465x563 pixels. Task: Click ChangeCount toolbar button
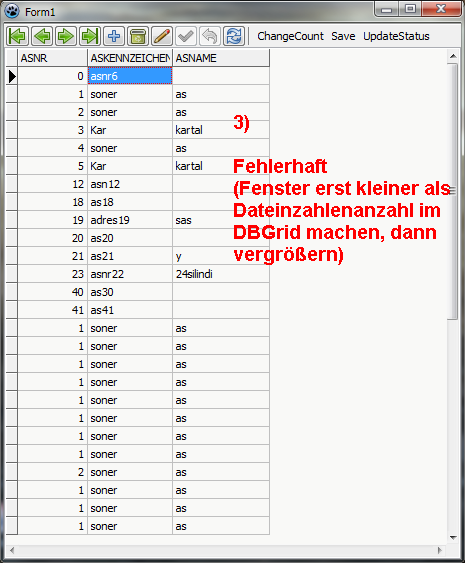point(290,36)
